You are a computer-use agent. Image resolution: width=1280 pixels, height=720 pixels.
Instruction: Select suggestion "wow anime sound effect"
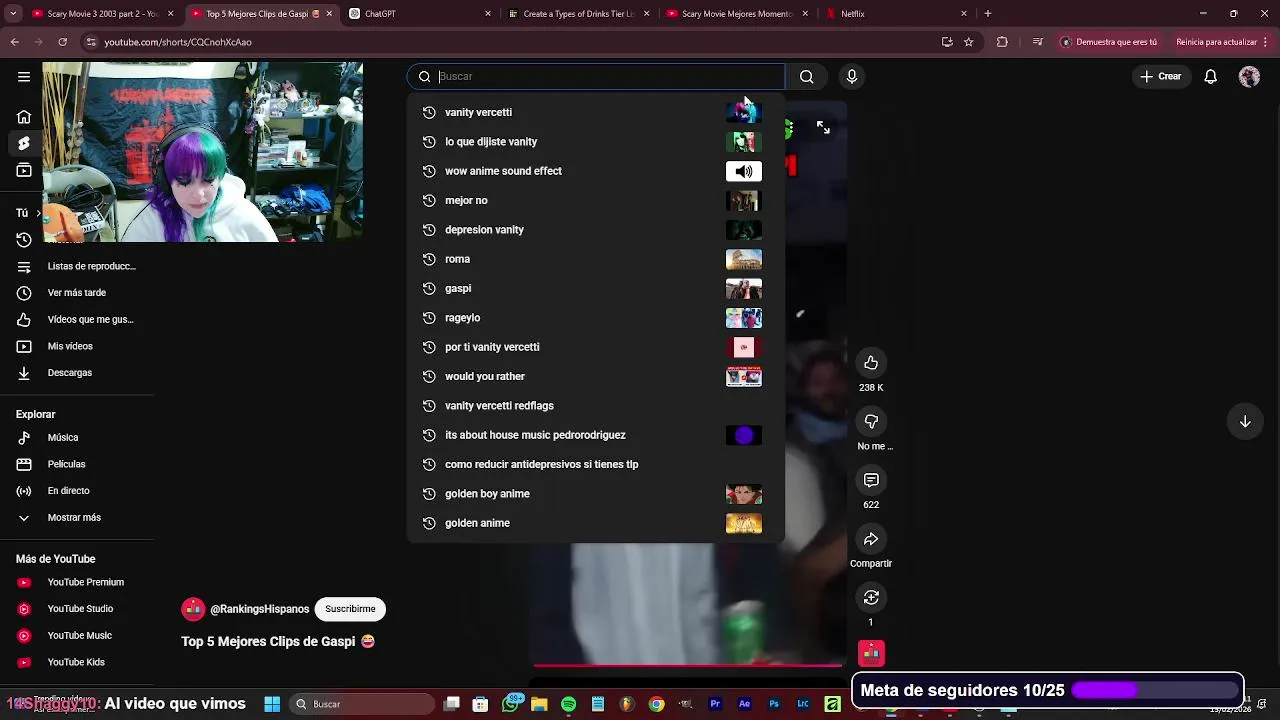[596, 171]
